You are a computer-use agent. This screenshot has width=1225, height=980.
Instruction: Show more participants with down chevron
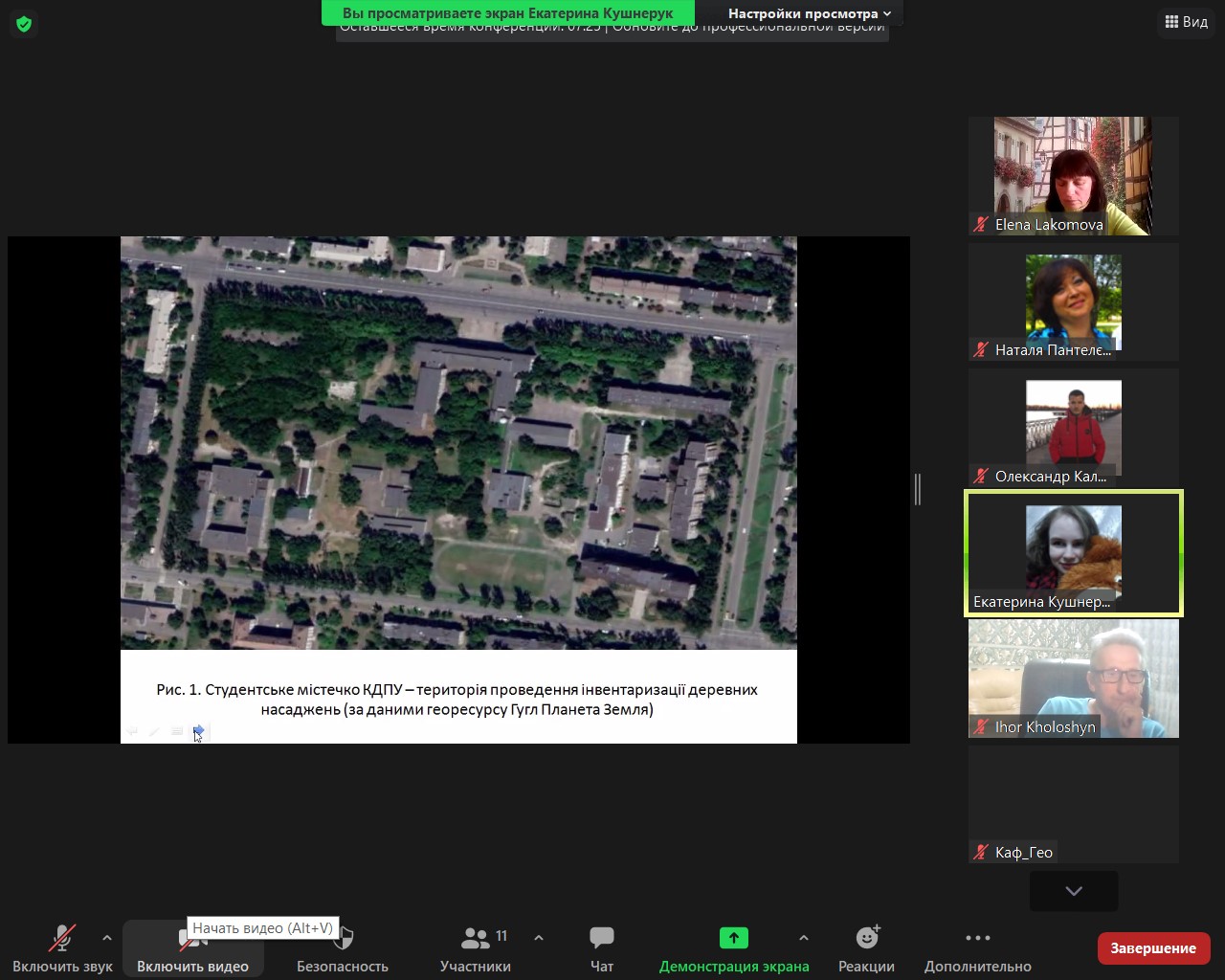point(1074,891)
